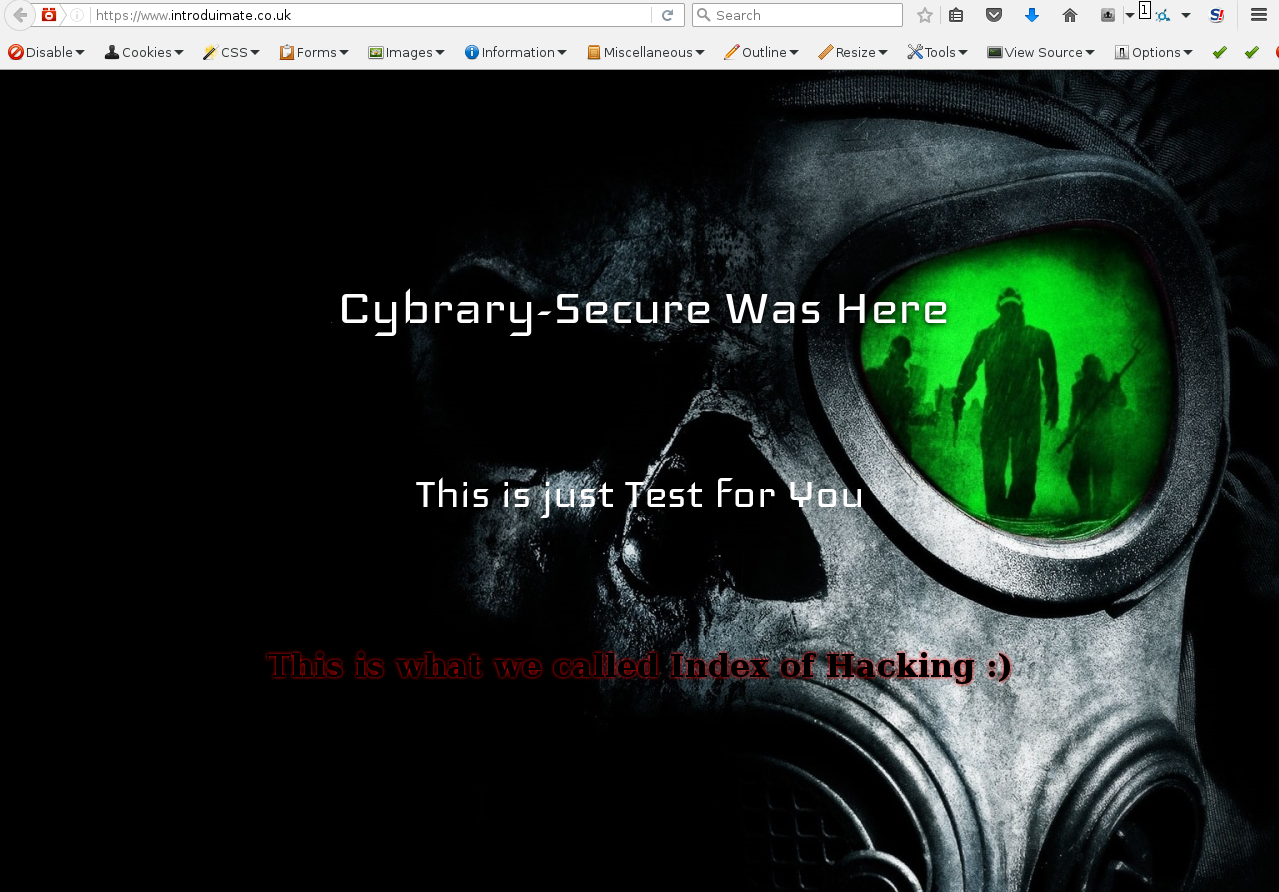
Task: Click the "Cybrary-Secure Was Here" heading
Action: 643,310
